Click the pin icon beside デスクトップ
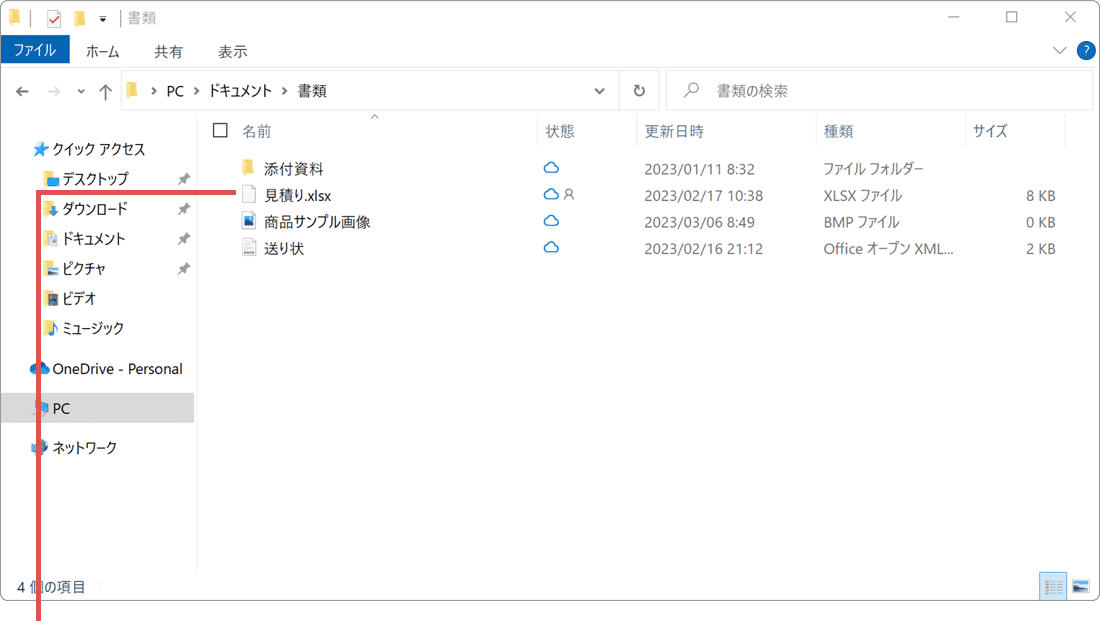 click(x=184, y=179)
